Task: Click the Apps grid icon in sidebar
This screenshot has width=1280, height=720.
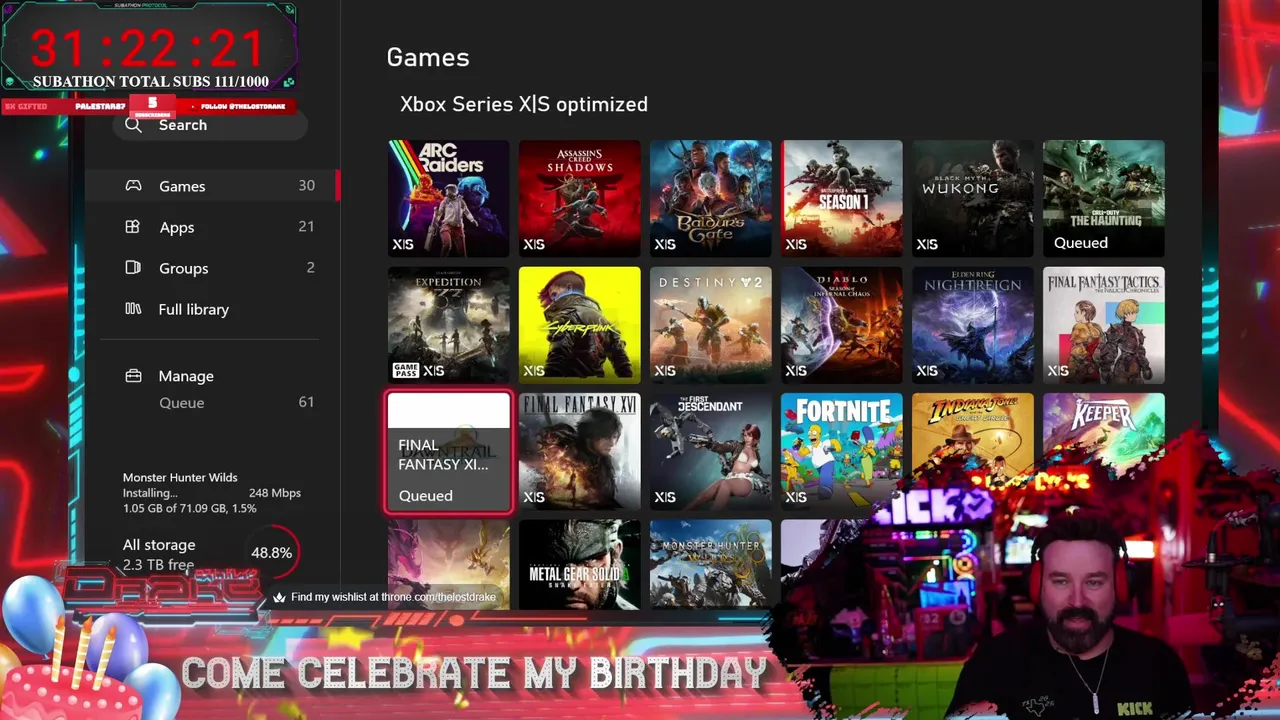Action: (x=132, y=227)
